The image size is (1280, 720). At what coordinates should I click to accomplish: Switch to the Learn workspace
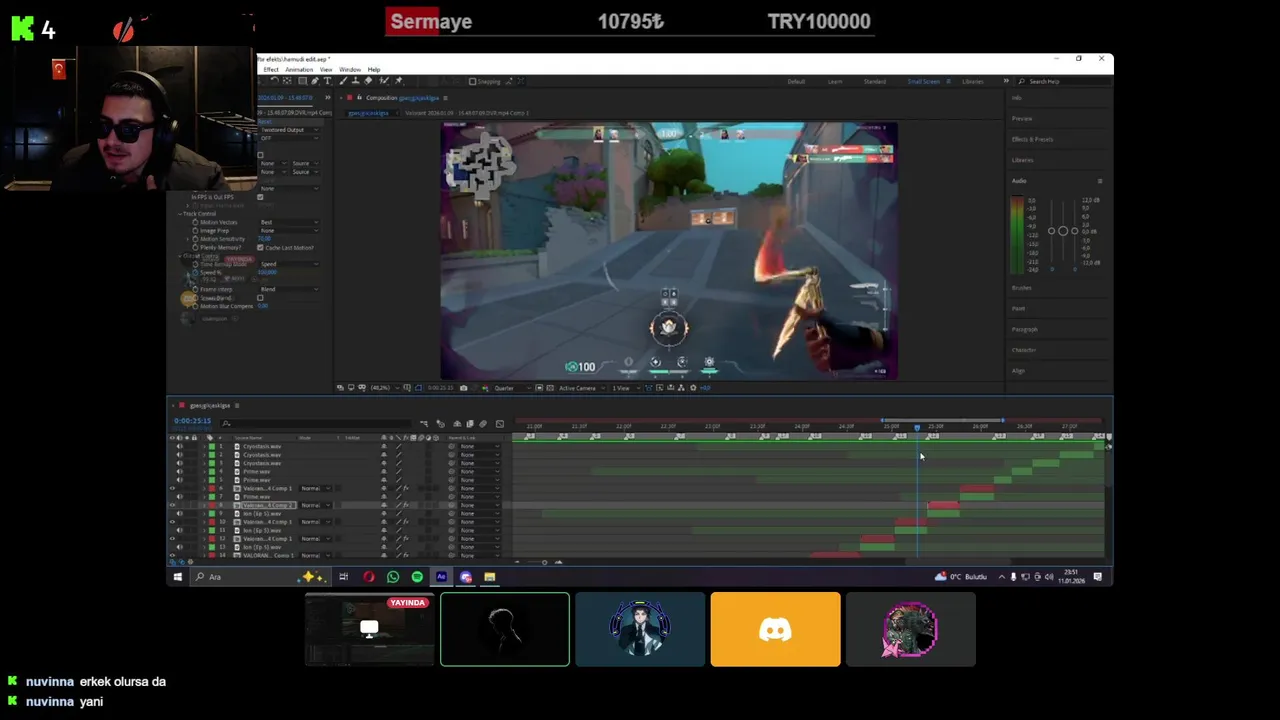(835, 81)
